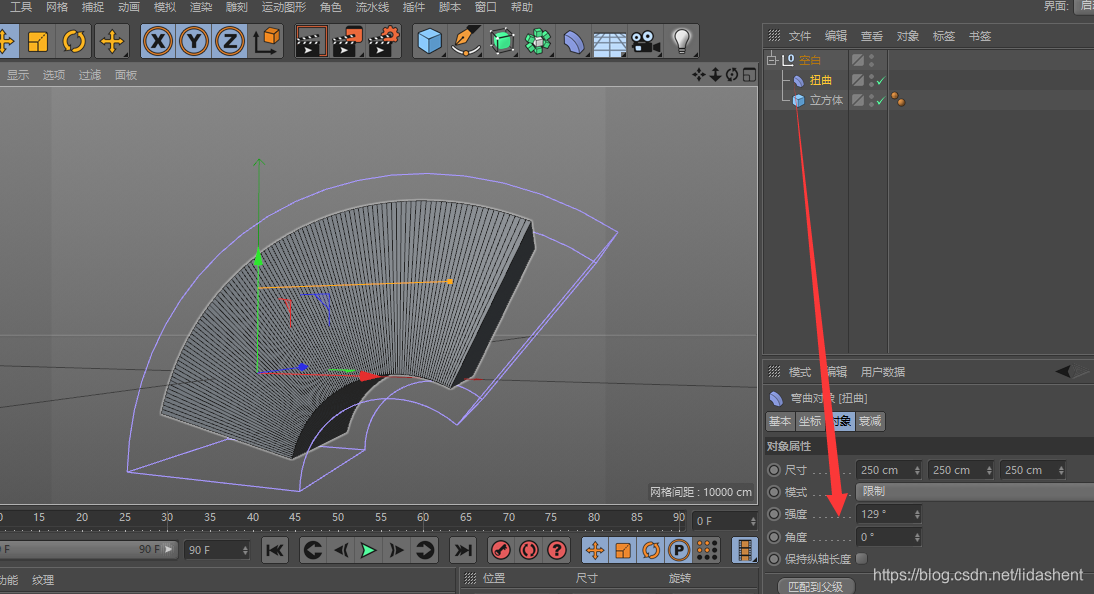Click the 强度 value stepper arrows
The height and width of the screenshot is (594, 1094).
click(917, 514)
